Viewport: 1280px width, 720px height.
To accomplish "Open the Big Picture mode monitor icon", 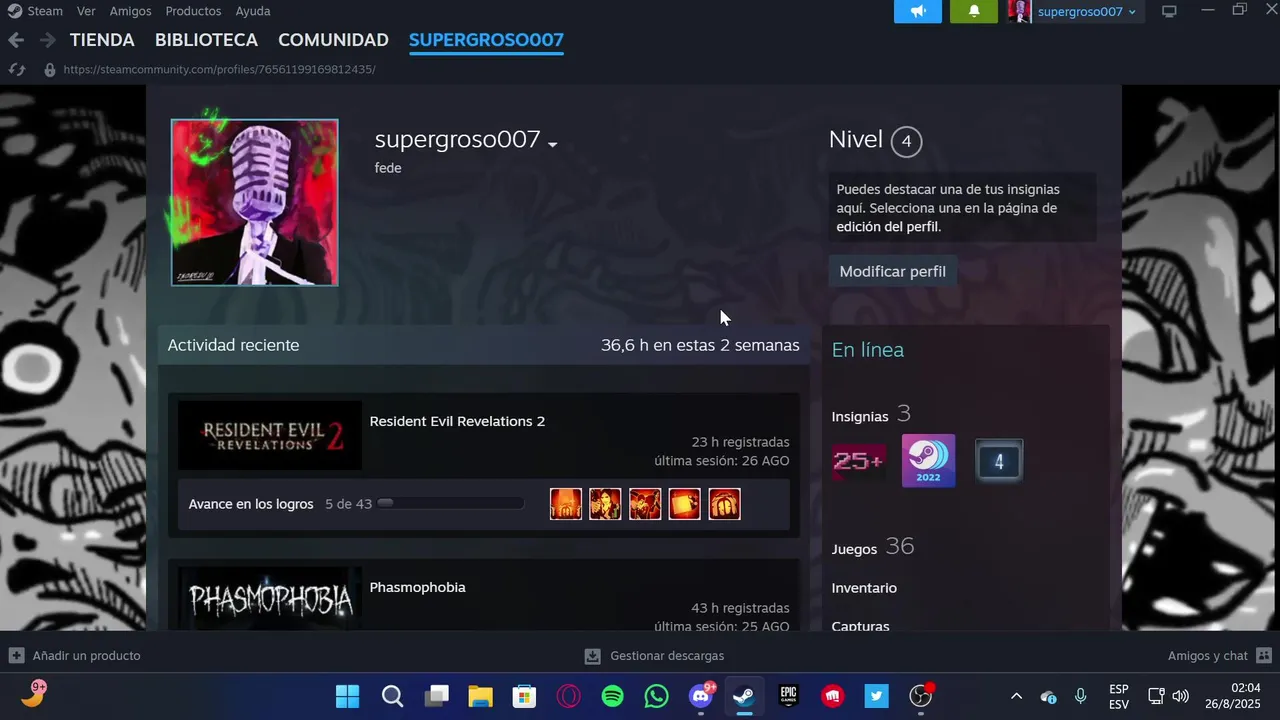I will [1169, 11].
